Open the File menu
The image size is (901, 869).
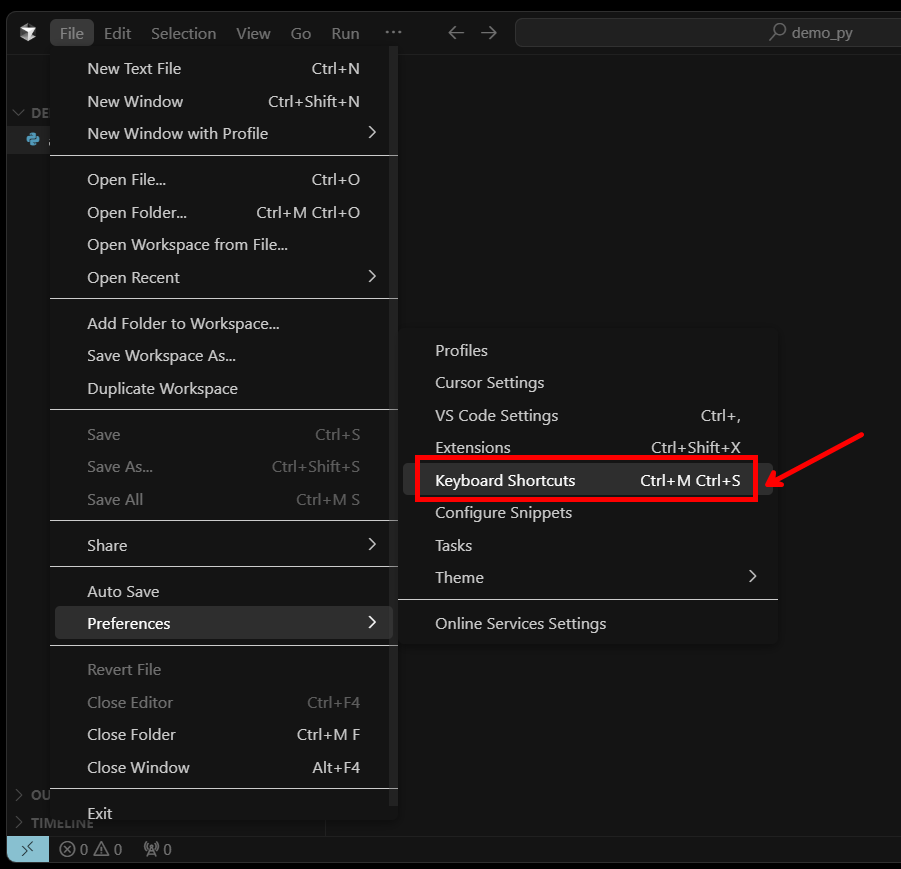coord(72,33)
